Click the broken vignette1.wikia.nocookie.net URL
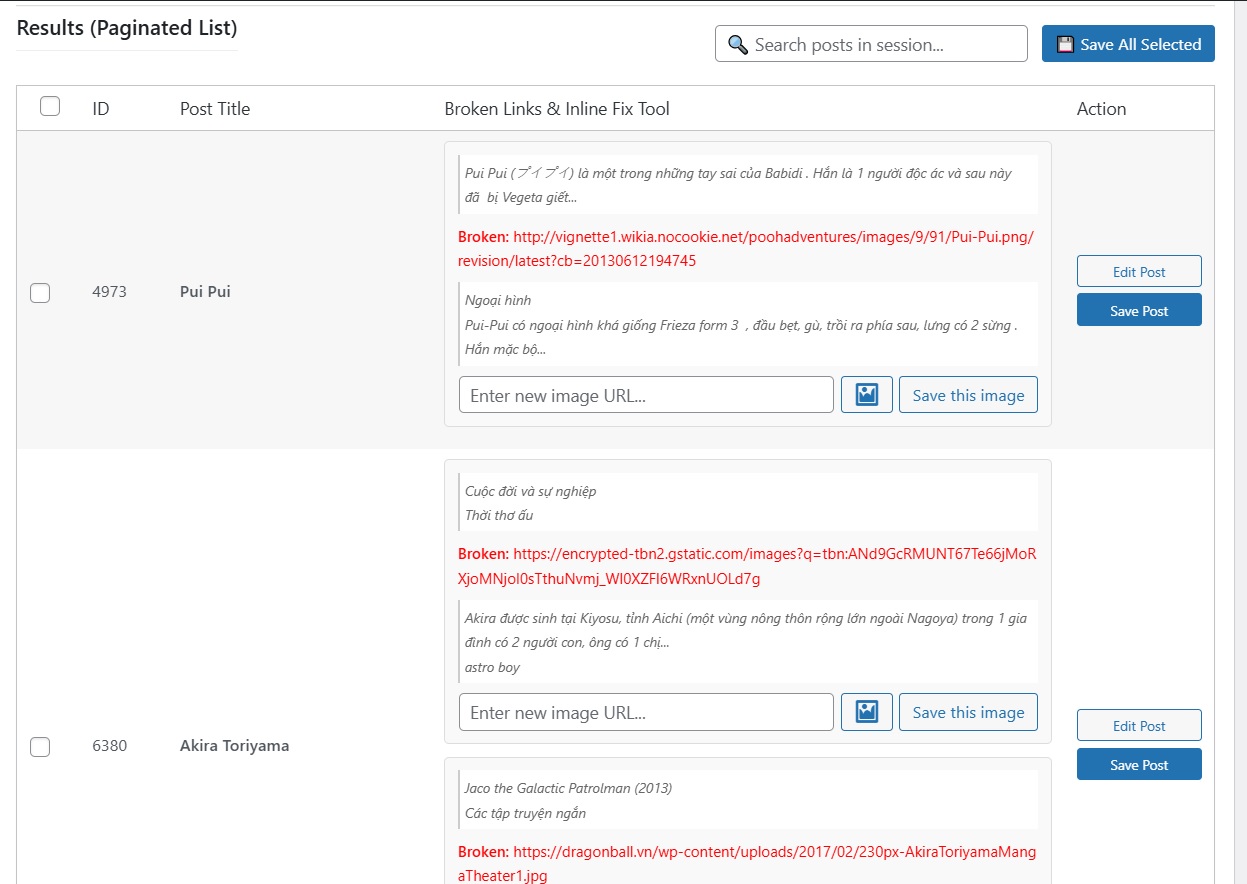Screen dimensions: 1247x884 tap(746, 249)
